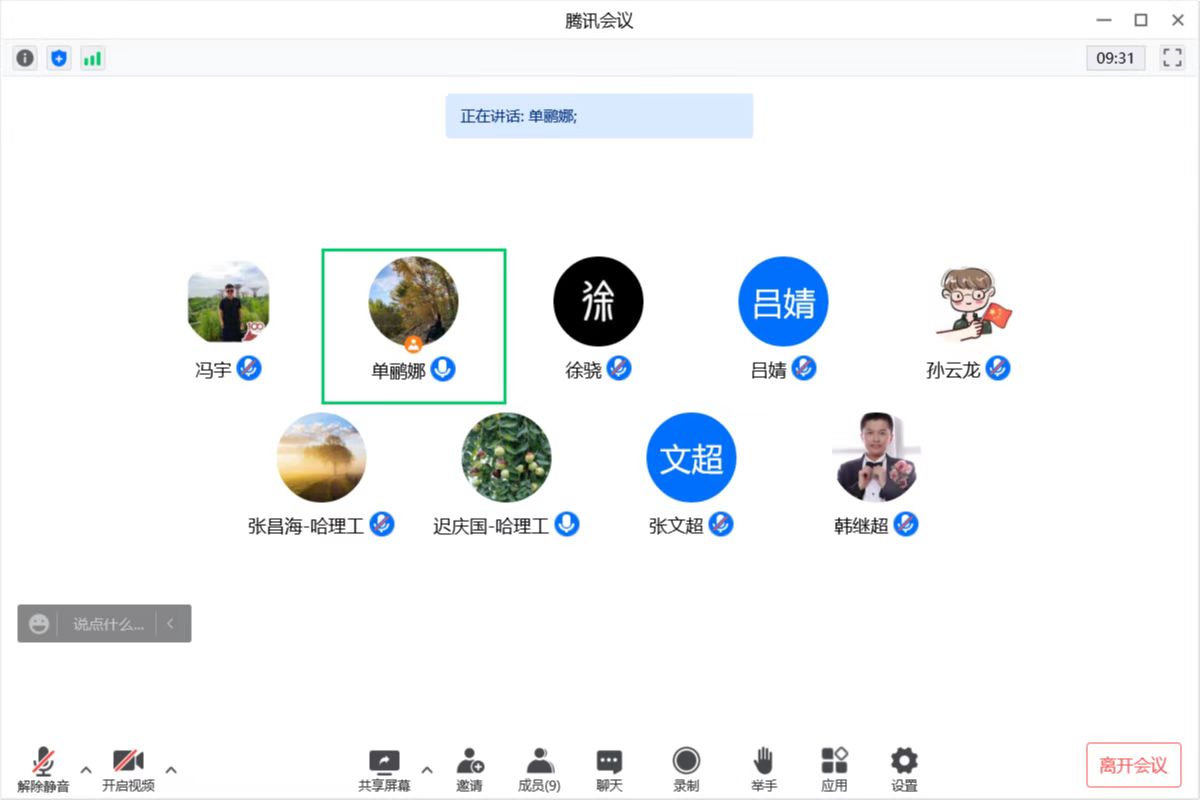Click the 离开会议 leave button
1200x800 pixels.
[x=1133, y=765]
